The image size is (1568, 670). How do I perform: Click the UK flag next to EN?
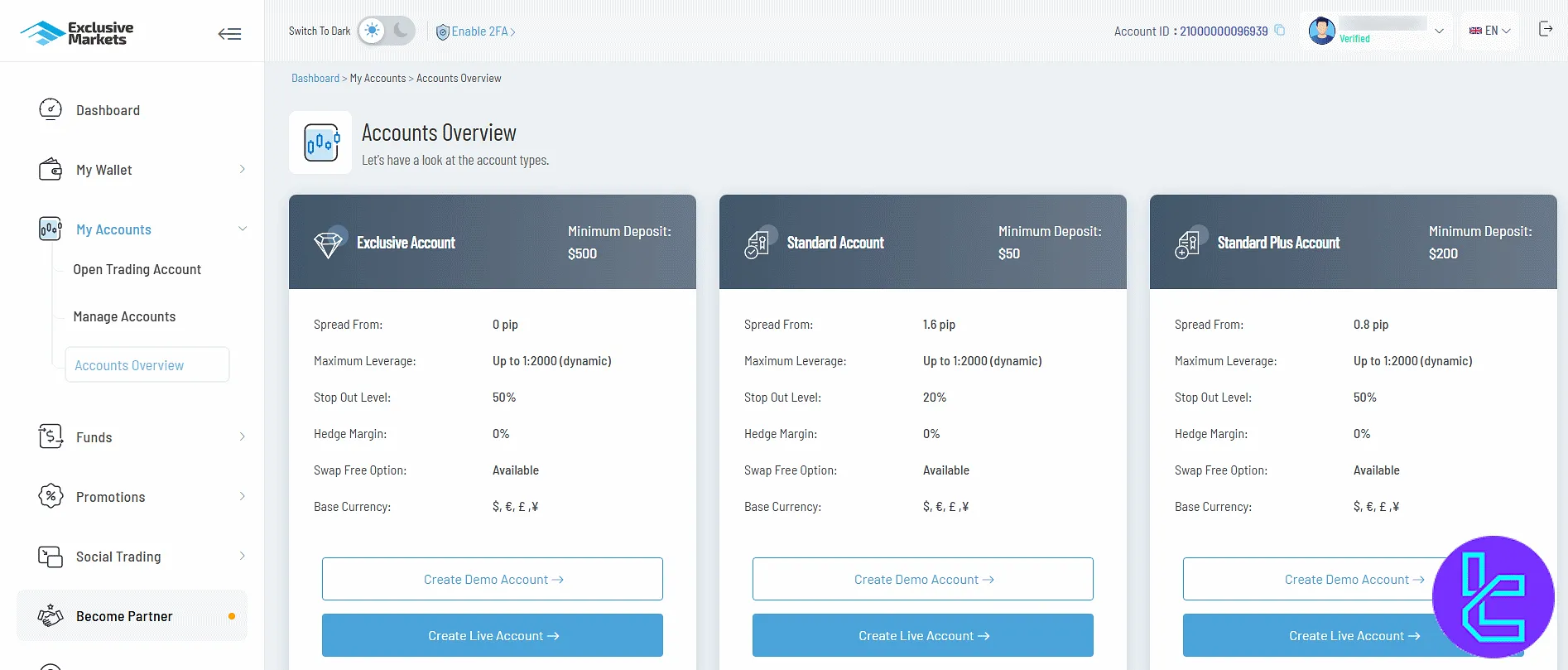1475,31
